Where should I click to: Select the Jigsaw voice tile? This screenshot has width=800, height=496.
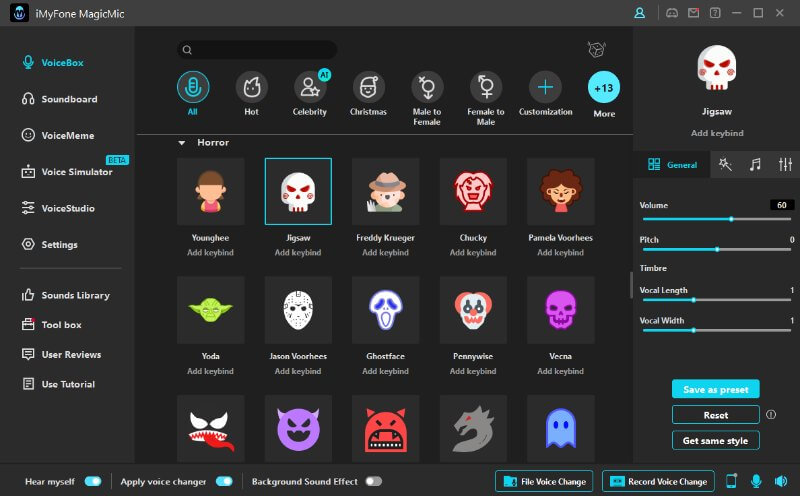(x=298, y=191)
